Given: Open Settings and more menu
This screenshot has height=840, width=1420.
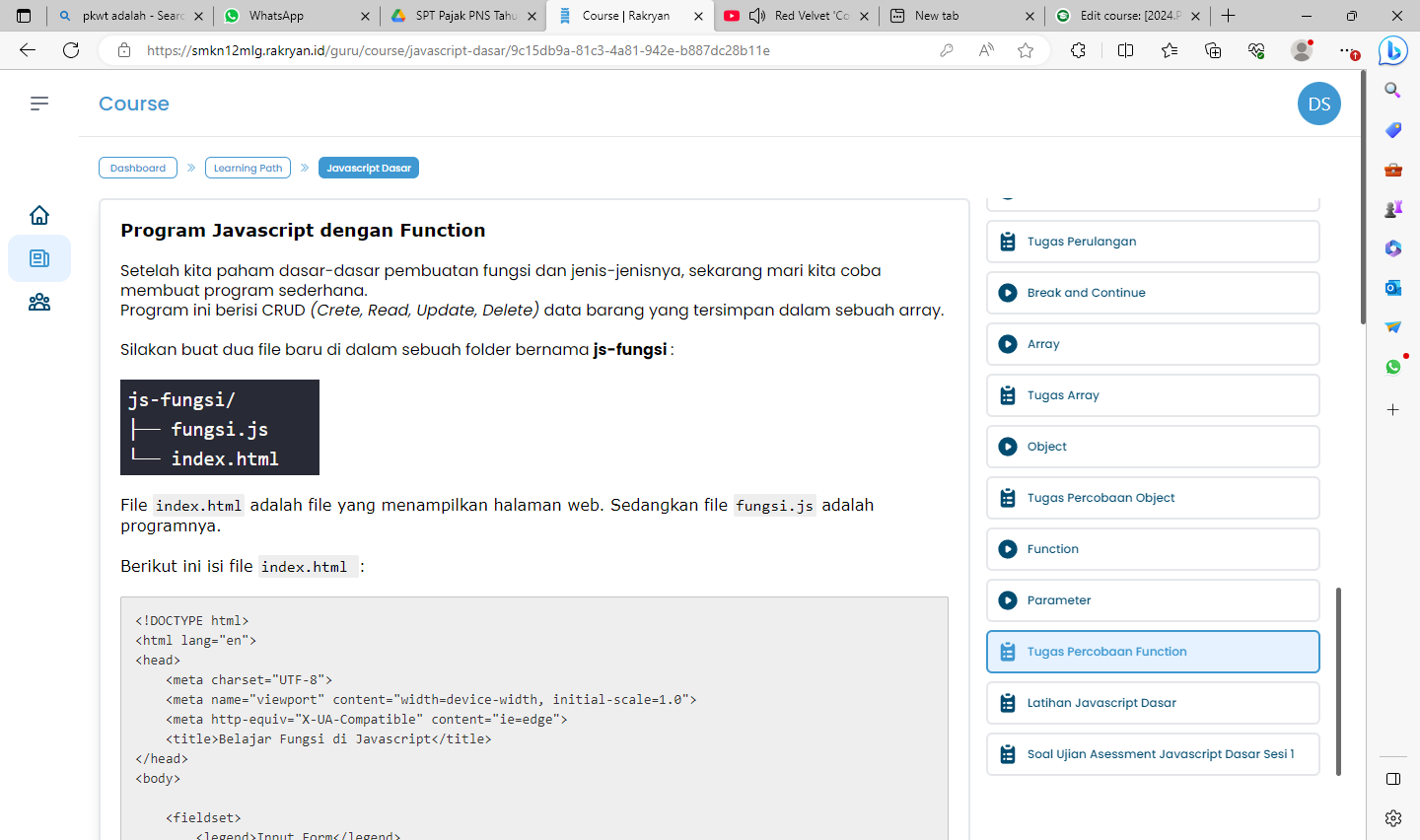Looking at the screenshot, I should [1347, 50].
